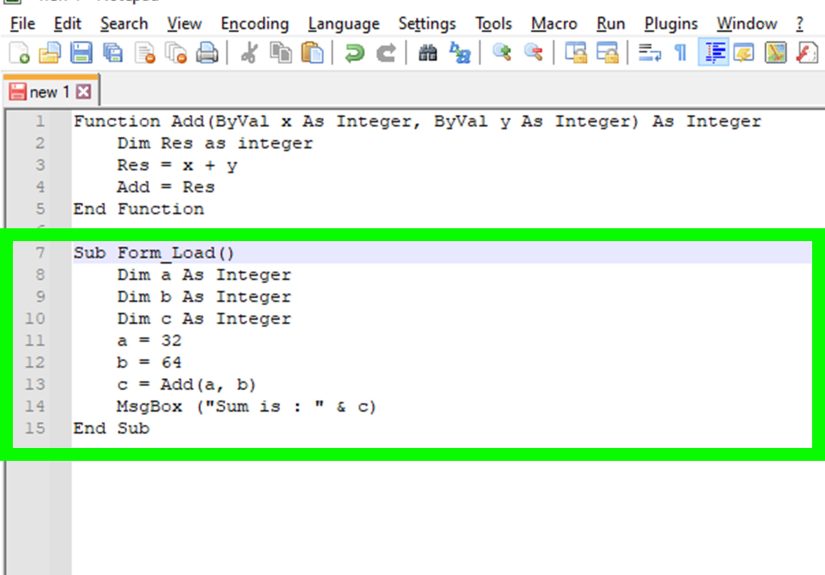This screenshot has height=575, width=825.
Task: Click the 'End Sub' line
Action: click(112, 428)
